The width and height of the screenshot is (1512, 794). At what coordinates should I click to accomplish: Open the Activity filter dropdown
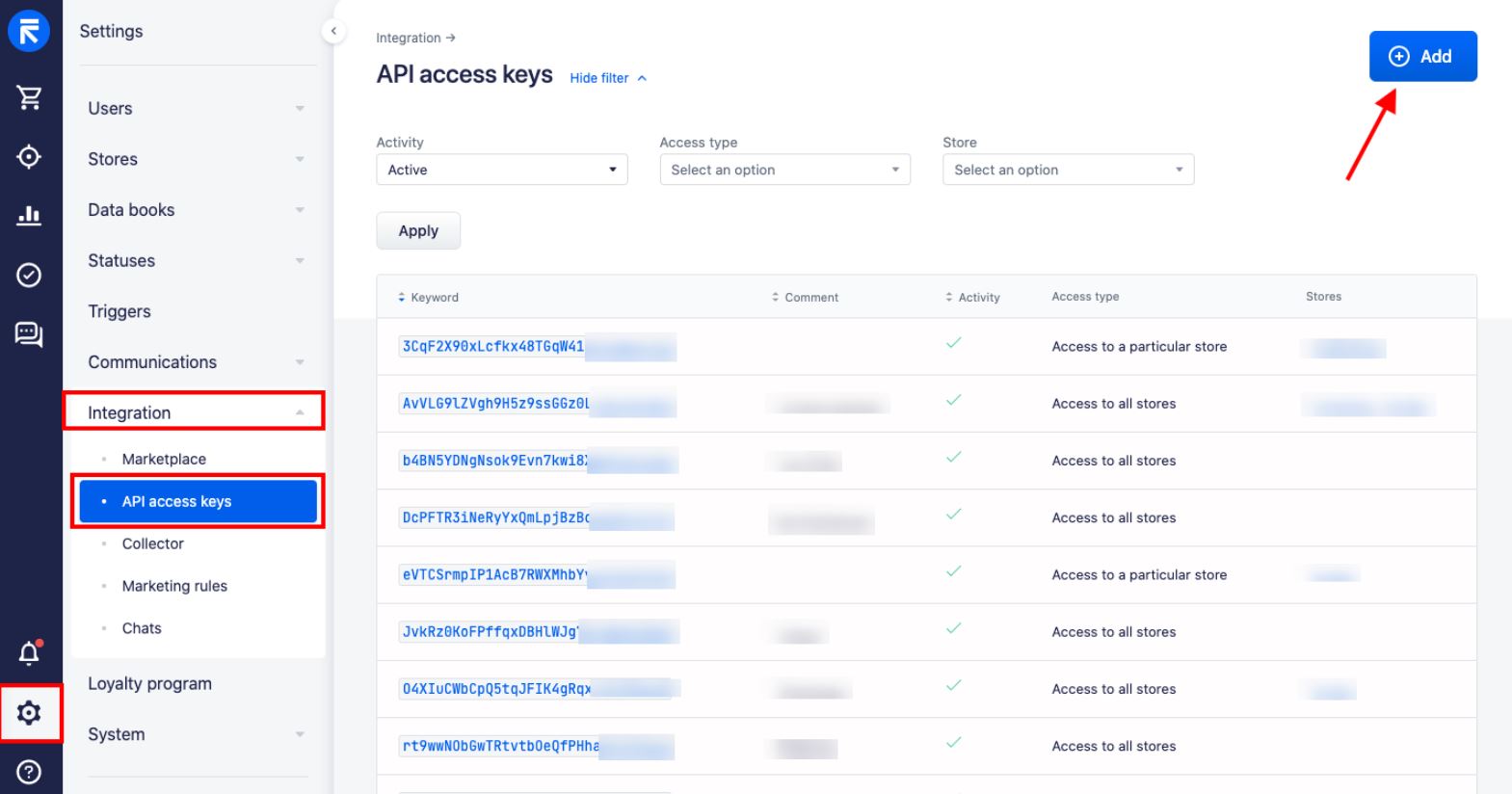click(501, 170)
